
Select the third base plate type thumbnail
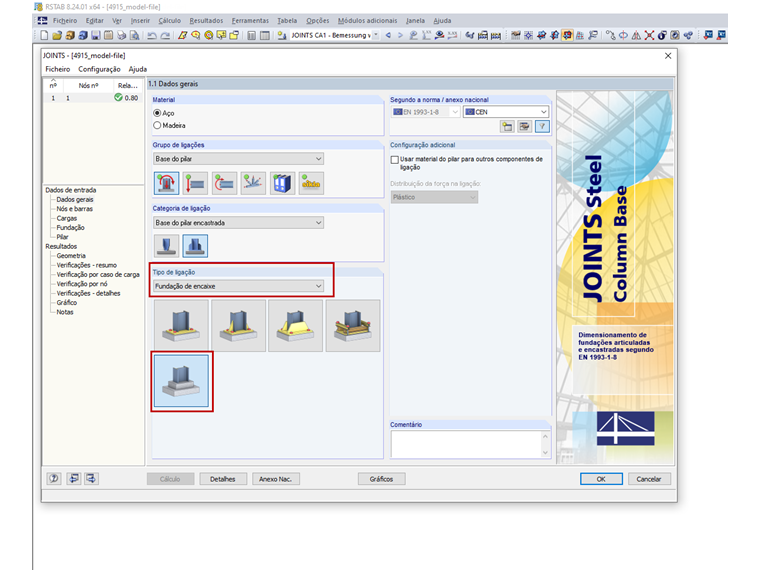[x=296, y=325]
